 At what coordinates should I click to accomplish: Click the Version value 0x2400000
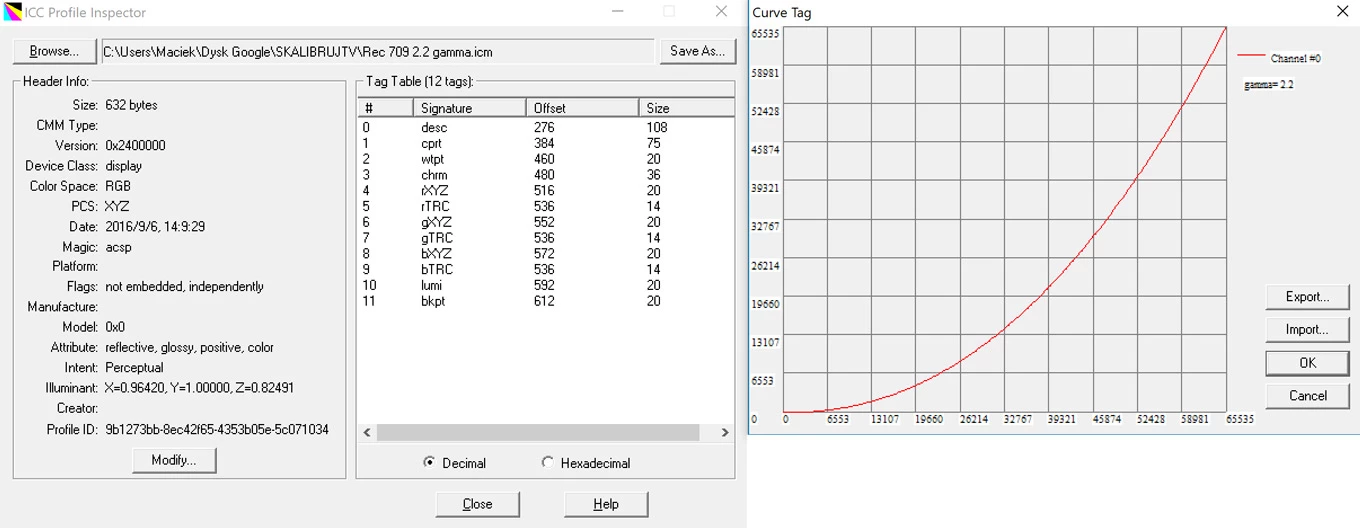[x=135, y=145]
